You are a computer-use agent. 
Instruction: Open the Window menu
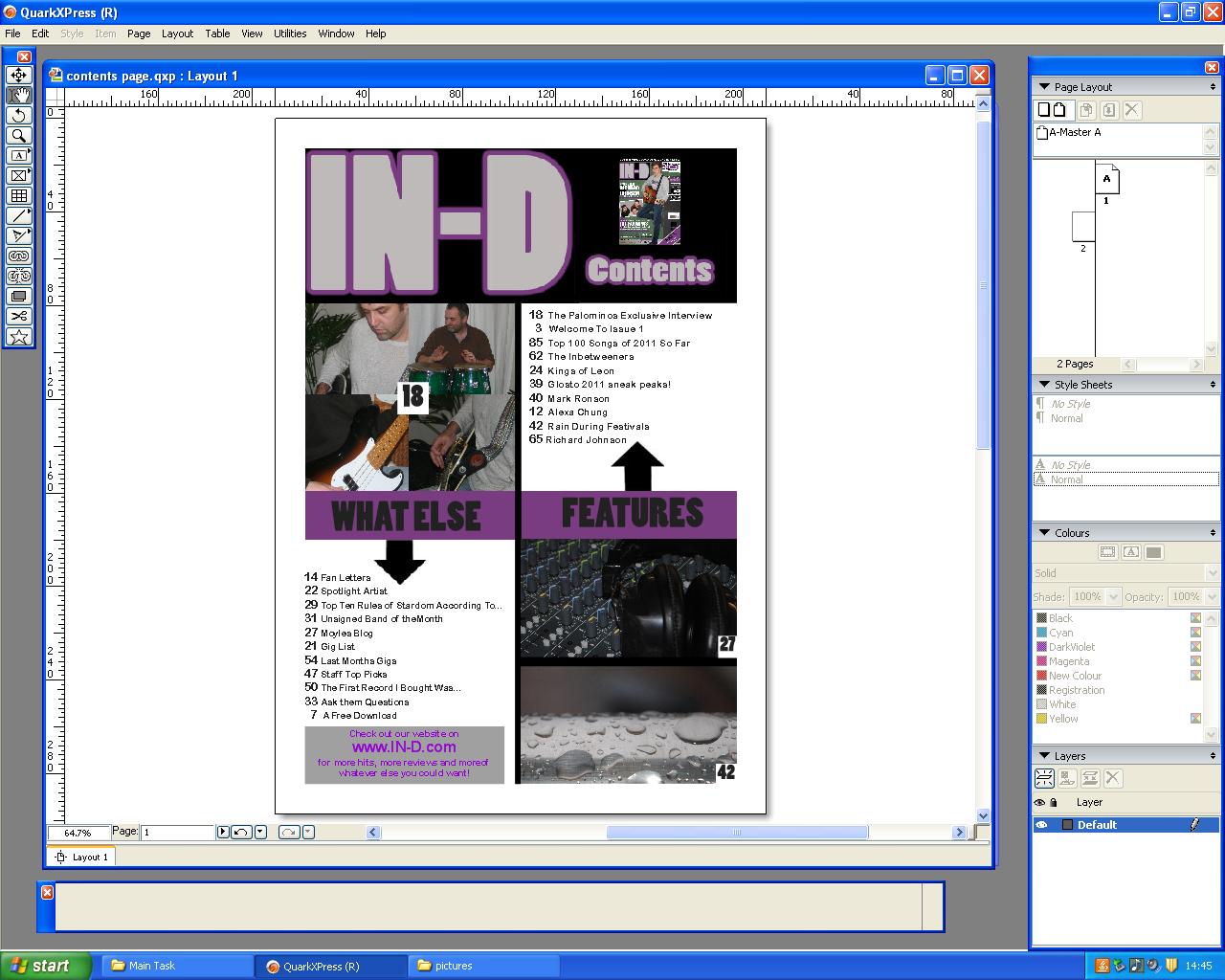(336, 33)
